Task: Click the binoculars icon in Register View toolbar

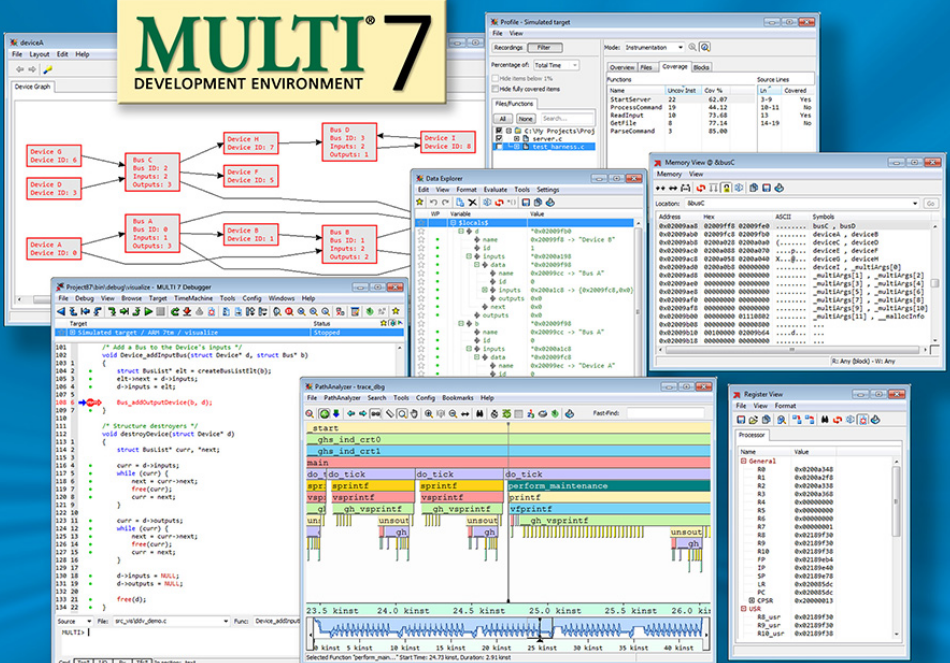Action: 825,419
